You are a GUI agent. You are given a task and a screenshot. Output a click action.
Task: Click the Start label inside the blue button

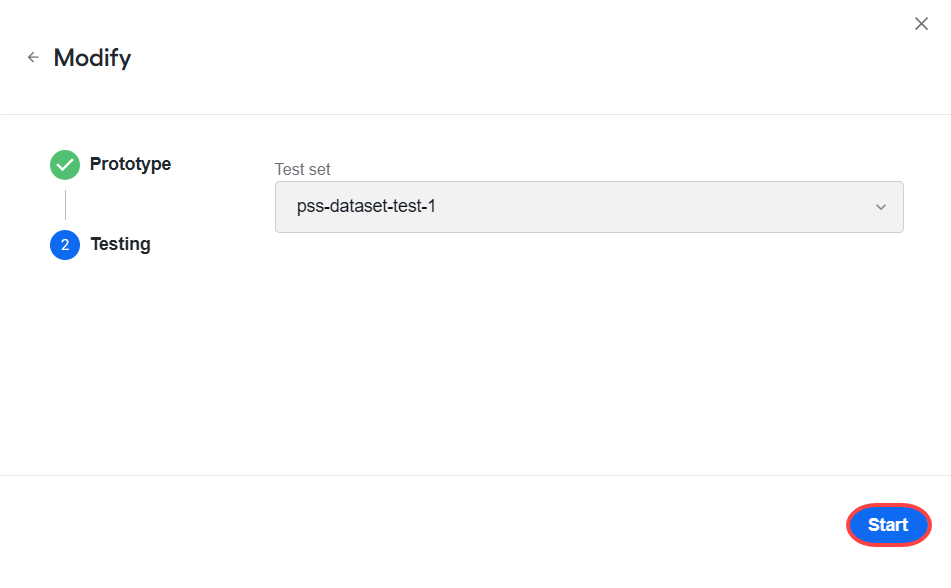[888, 525]
